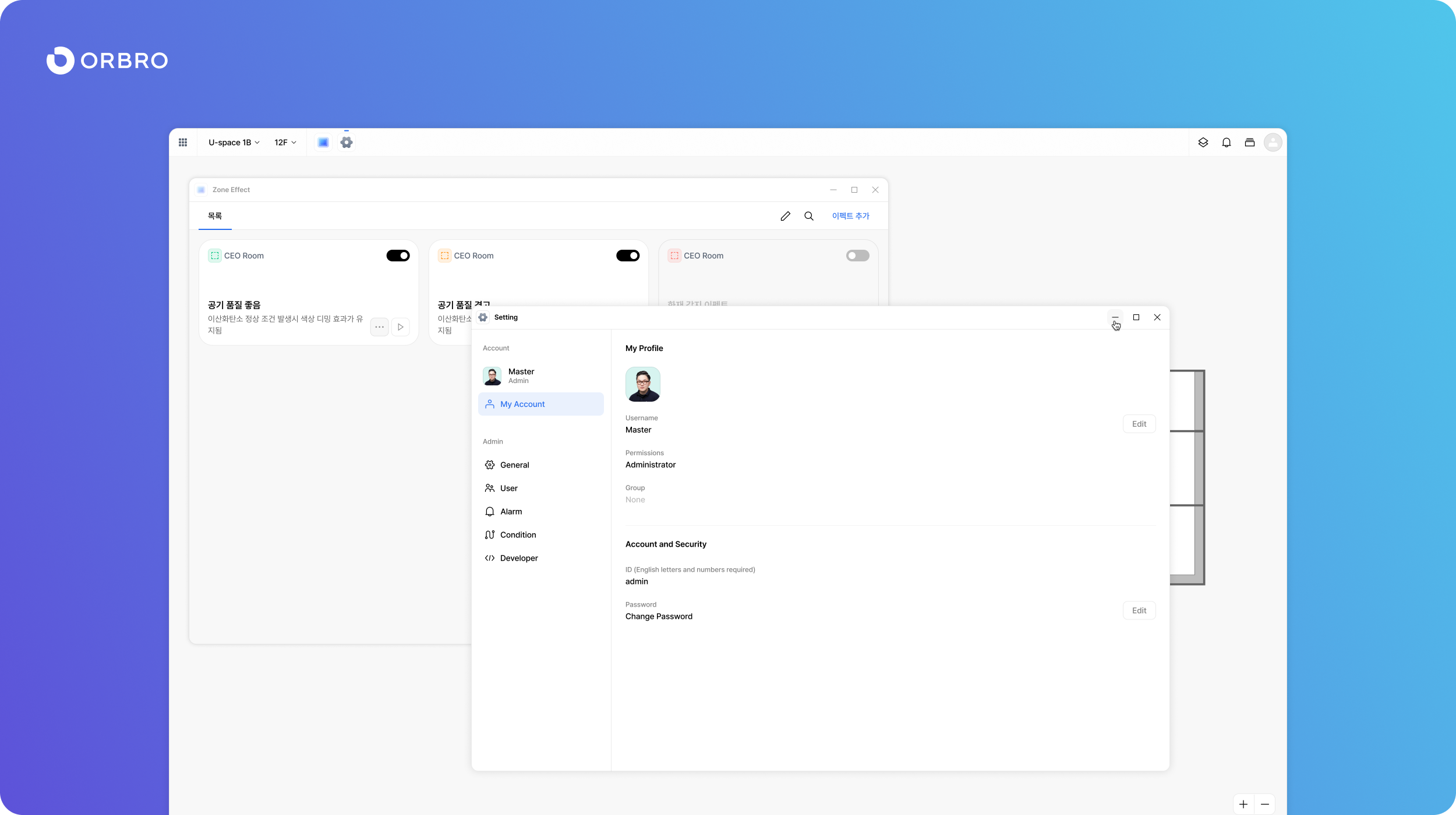
Task: Click the 이펙트 추가 link
Action: [x=850, y=216]
